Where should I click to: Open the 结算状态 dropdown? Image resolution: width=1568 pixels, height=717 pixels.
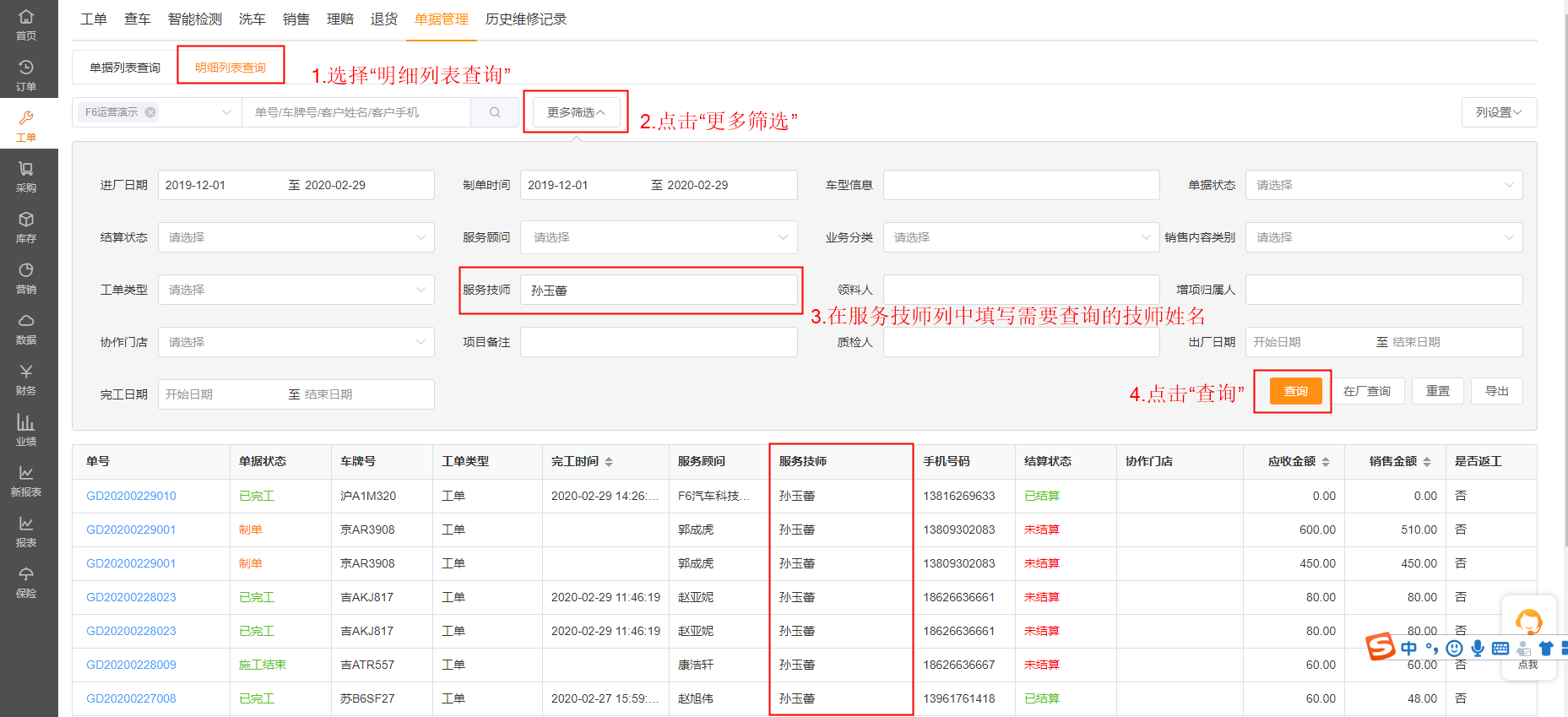pos(296,237)
